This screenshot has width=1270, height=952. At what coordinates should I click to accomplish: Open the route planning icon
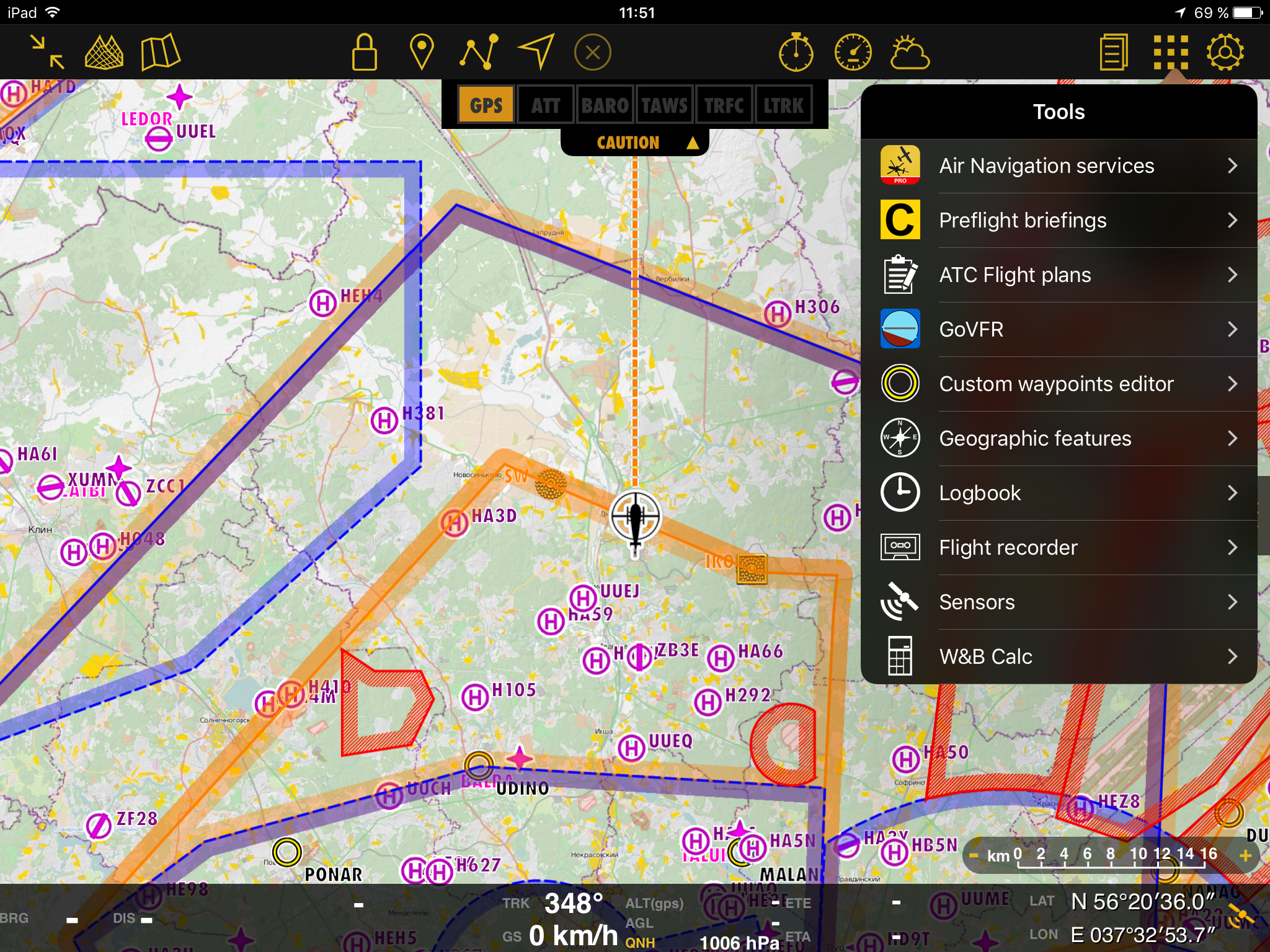479,52
